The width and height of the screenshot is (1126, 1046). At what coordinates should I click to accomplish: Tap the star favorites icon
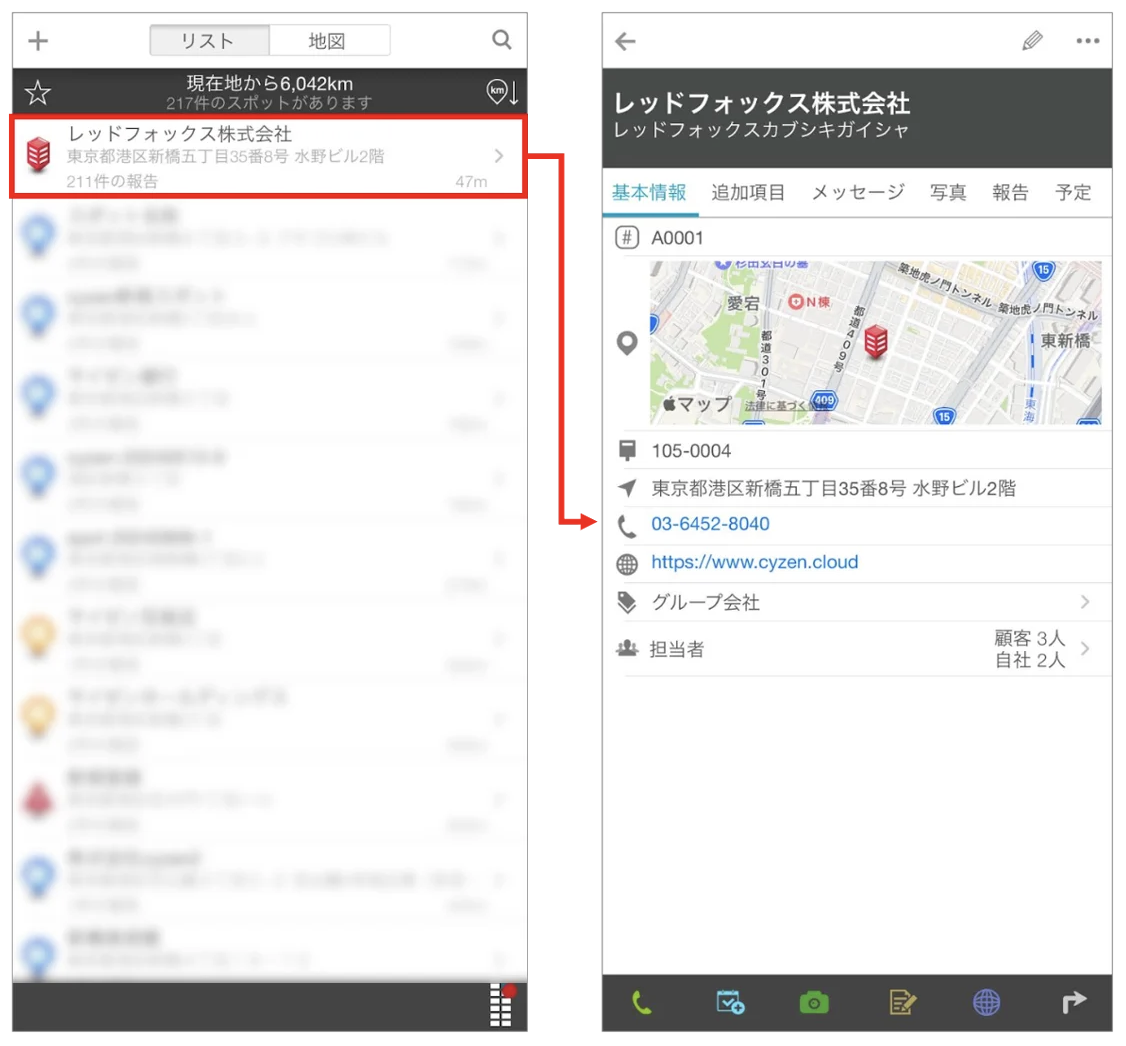tap(37, 93)
